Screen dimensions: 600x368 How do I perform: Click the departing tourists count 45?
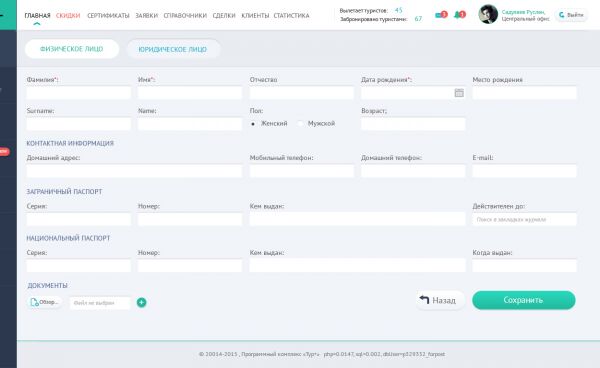pos(399,10)
